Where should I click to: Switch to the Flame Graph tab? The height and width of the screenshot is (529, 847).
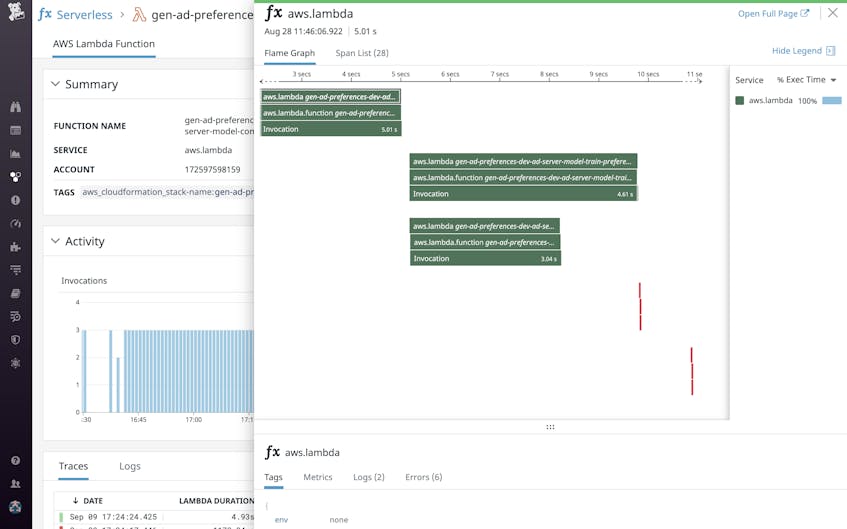coord(290,53)
